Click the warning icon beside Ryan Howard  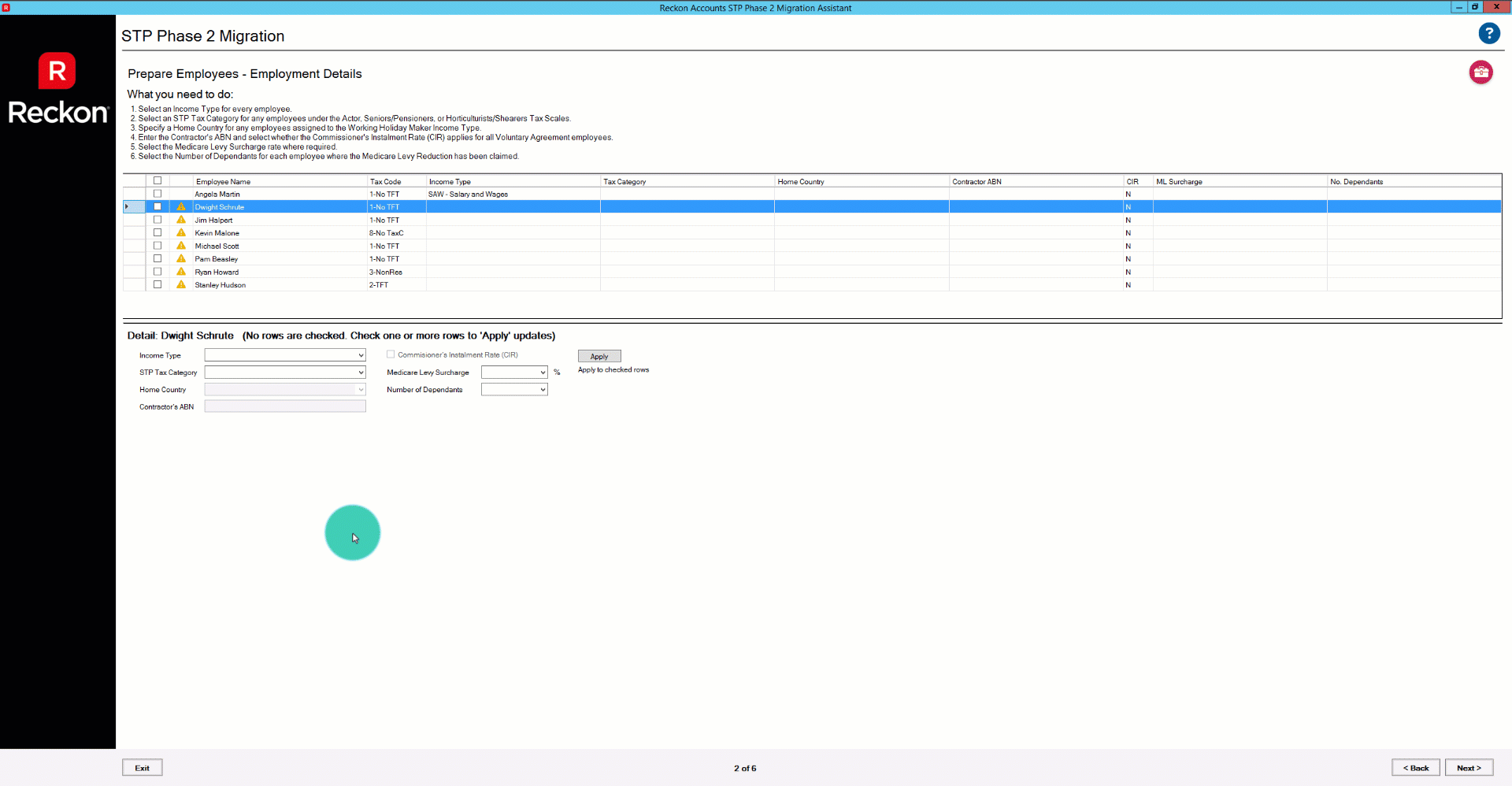click(181, 272)
